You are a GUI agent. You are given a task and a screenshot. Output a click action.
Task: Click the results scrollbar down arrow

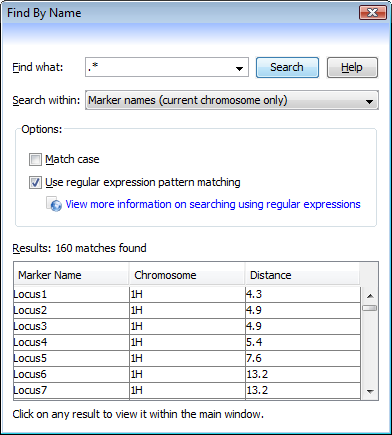[370, 392]
